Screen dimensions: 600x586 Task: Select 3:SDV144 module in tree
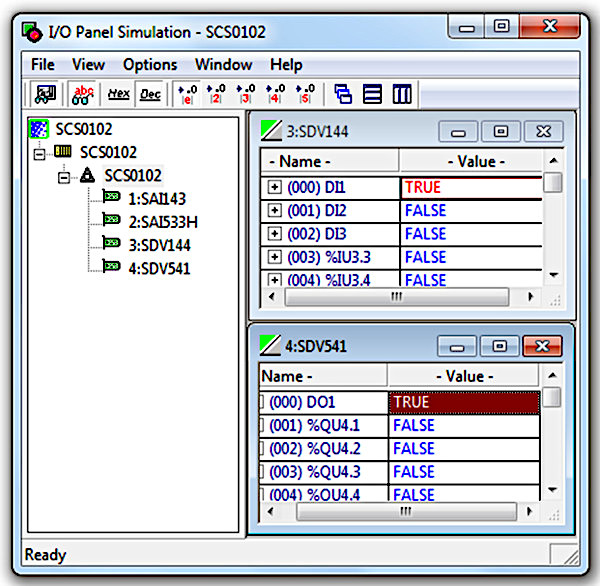(x=159, y=245)
